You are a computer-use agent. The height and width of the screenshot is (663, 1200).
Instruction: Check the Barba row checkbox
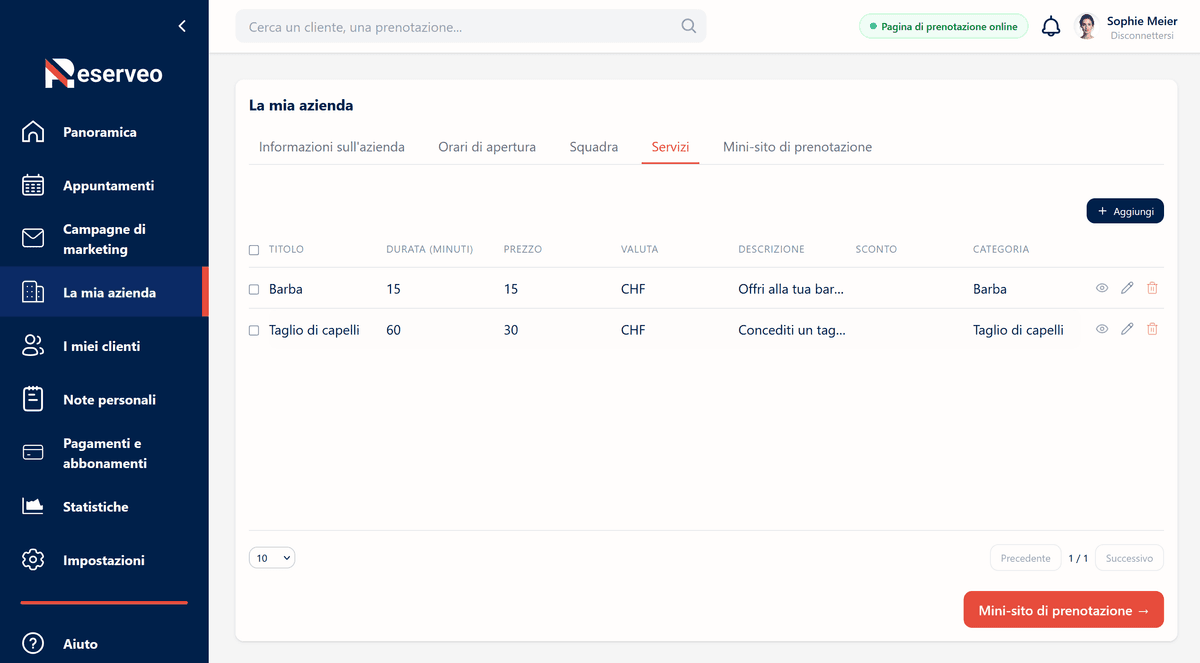click(254, 289)
